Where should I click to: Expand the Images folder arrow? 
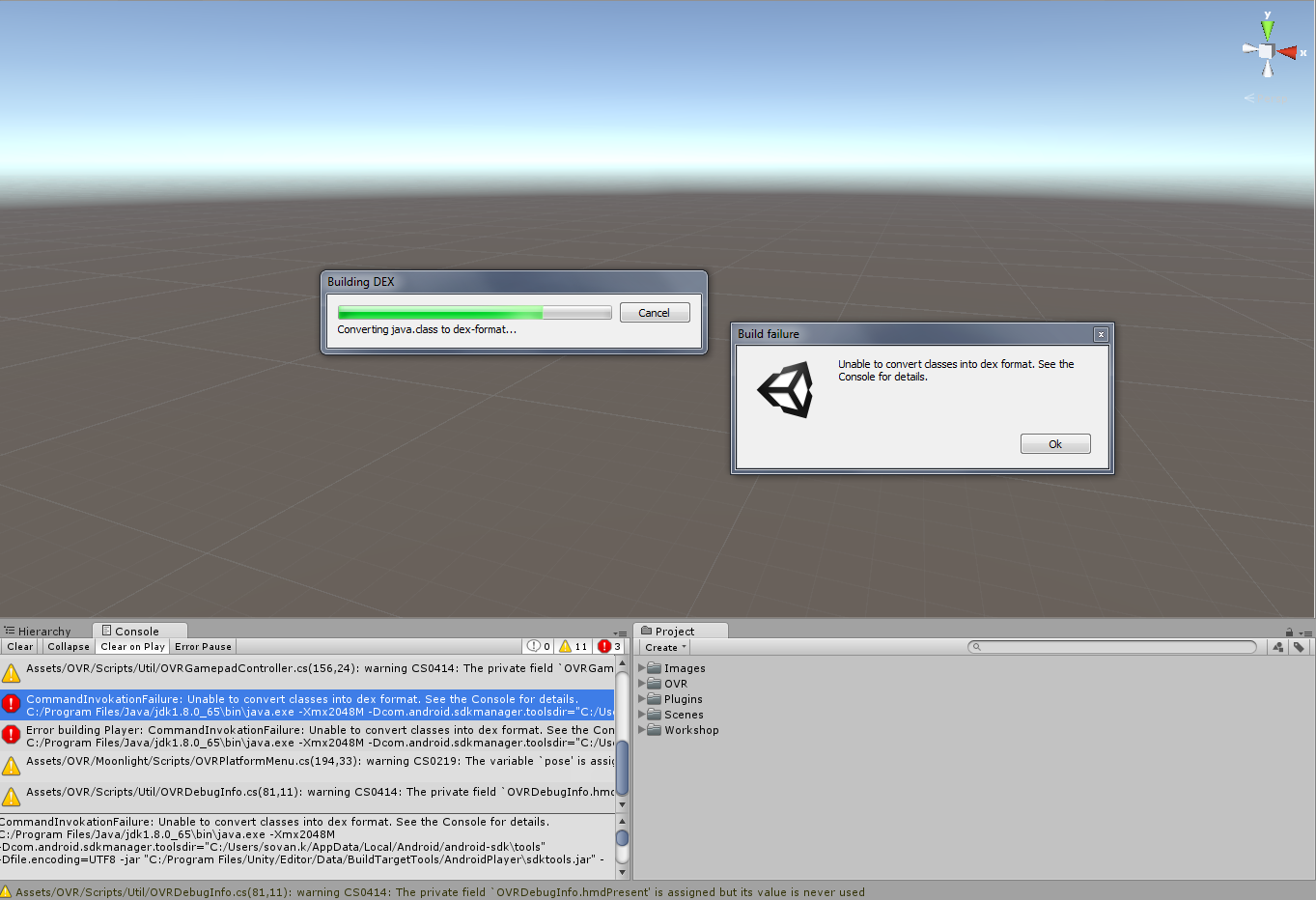coord(642,667)
